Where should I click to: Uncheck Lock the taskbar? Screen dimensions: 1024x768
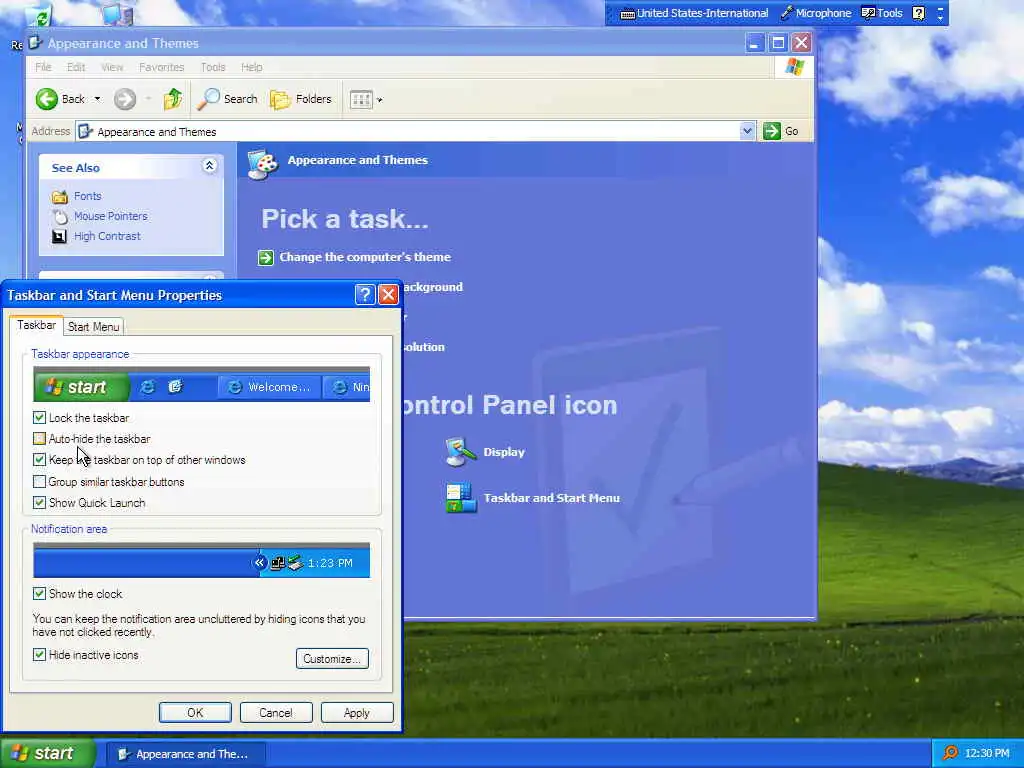click(x=39, y=418)
